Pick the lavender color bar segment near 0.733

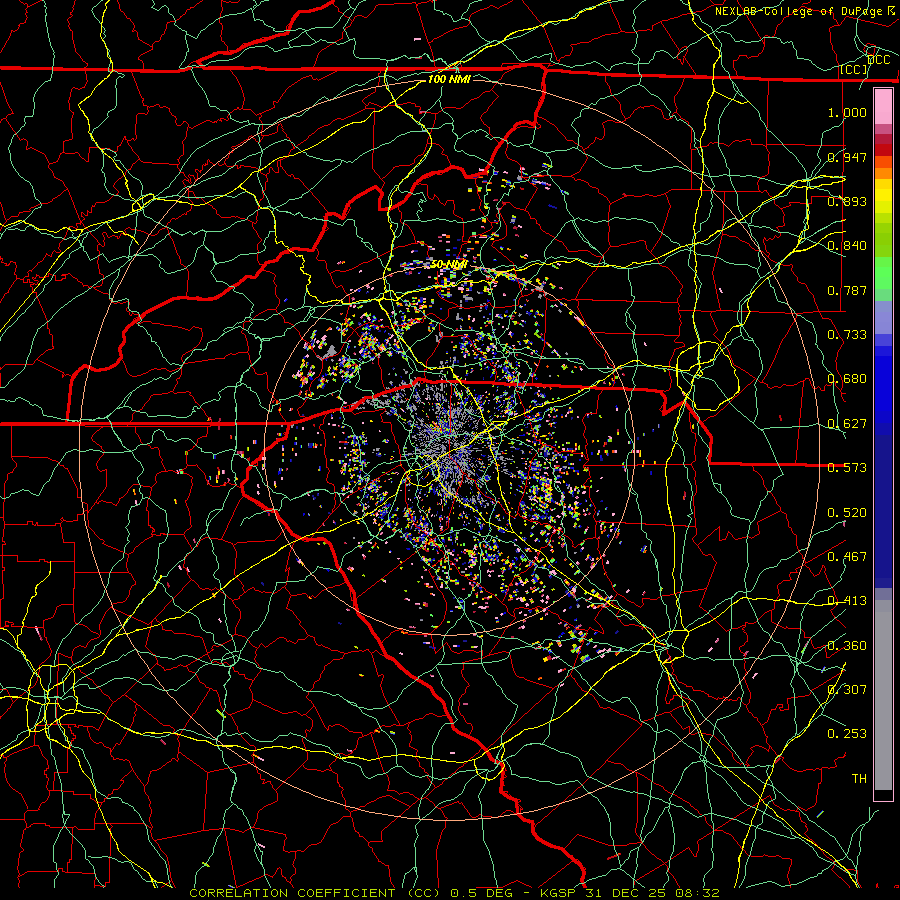pos(883,317)
